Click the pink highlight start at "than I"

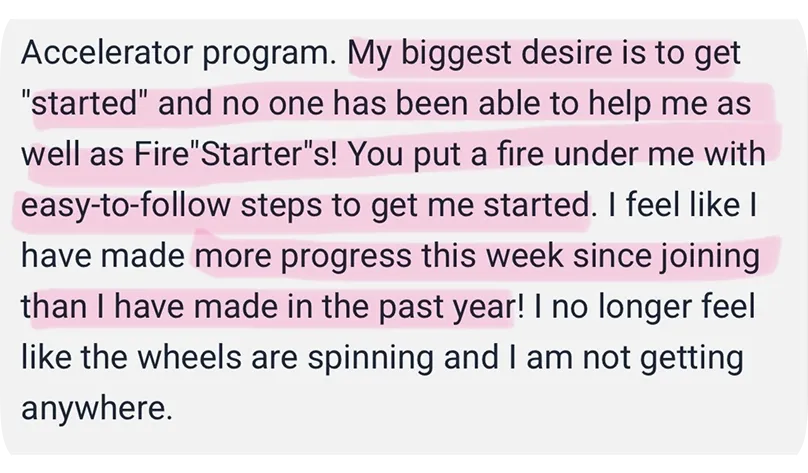point(62,306)
